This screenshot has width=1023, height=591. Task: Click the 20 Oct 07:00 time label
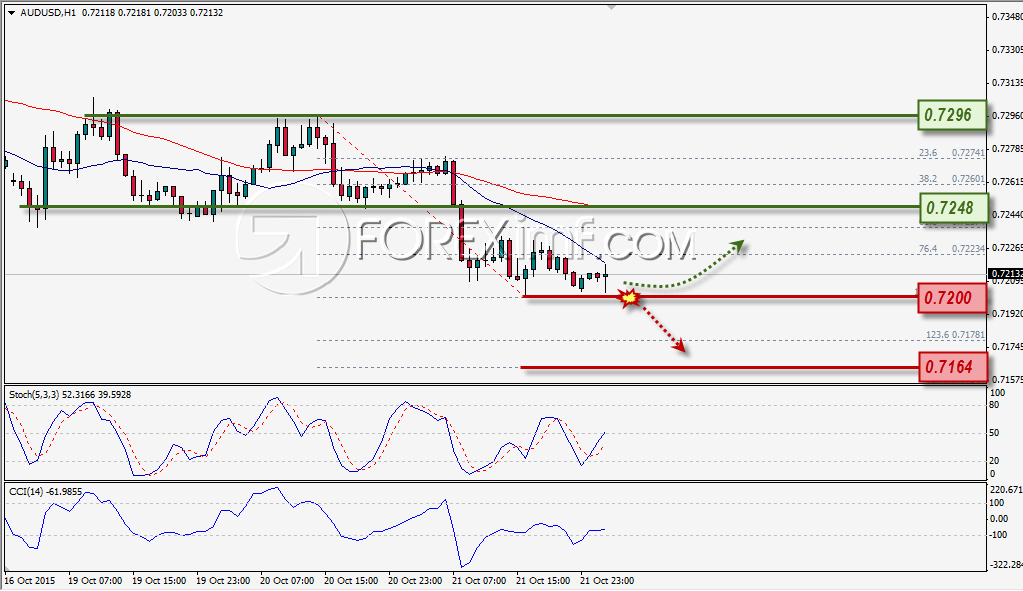click(287, 581)
